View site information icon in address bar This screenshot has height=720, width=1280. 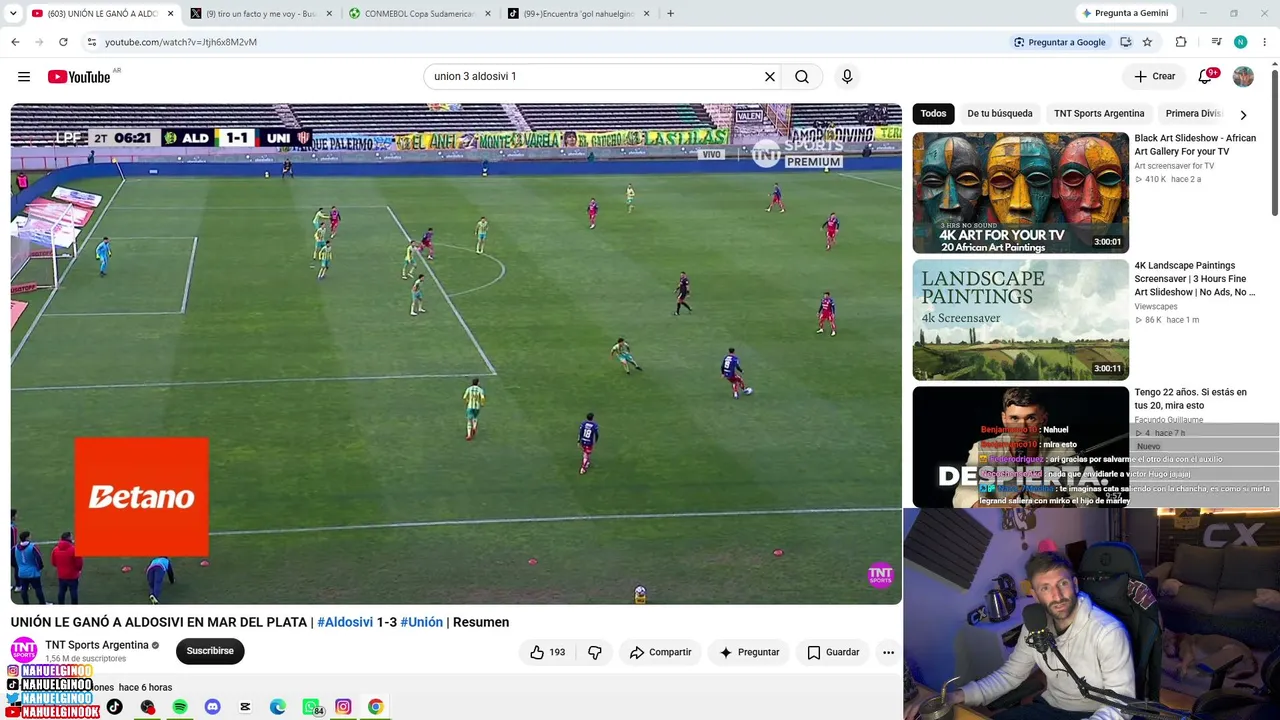(x=91, y=42)
